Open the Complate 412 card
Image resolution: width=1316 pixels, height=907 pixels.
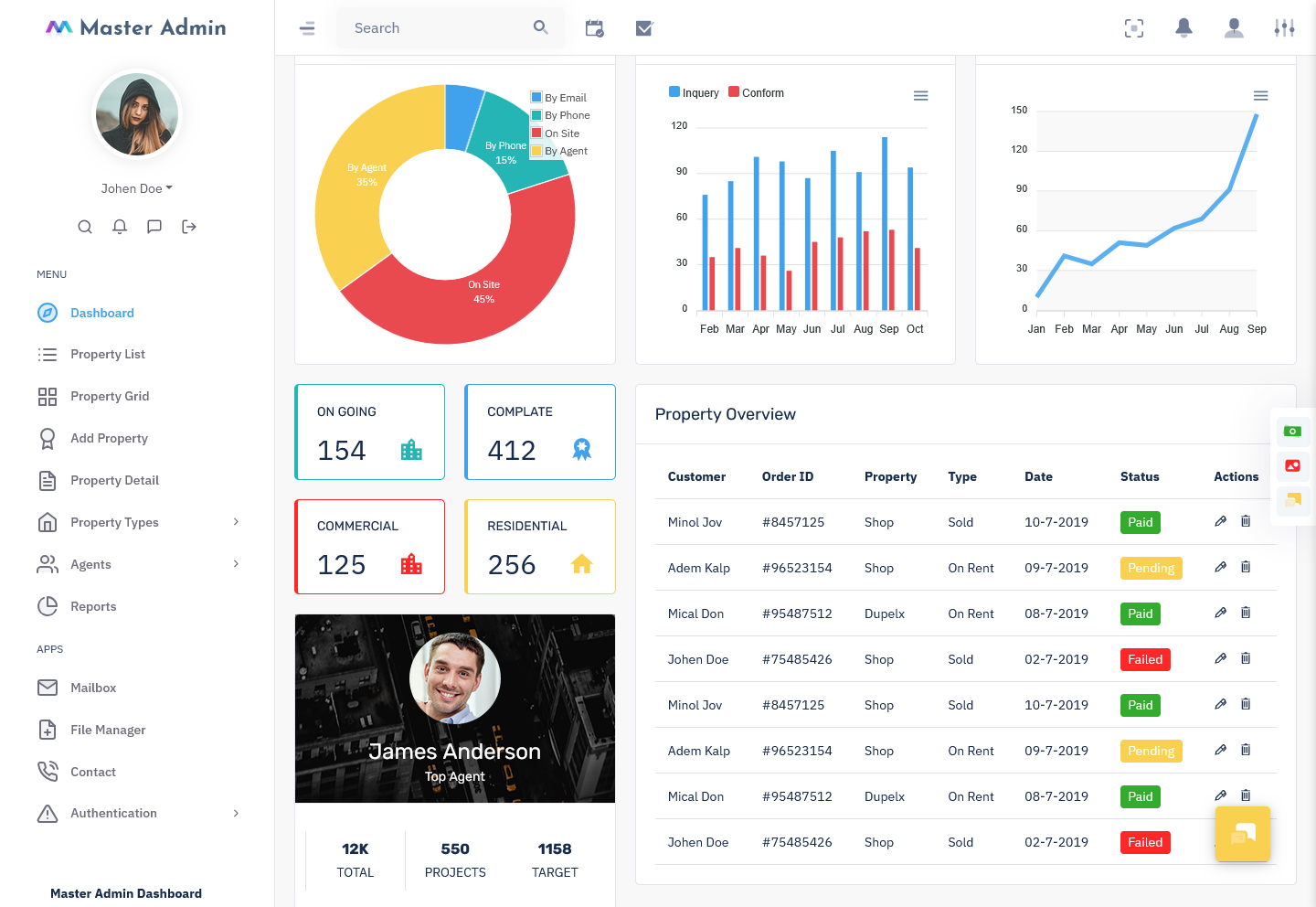[540, 432]
